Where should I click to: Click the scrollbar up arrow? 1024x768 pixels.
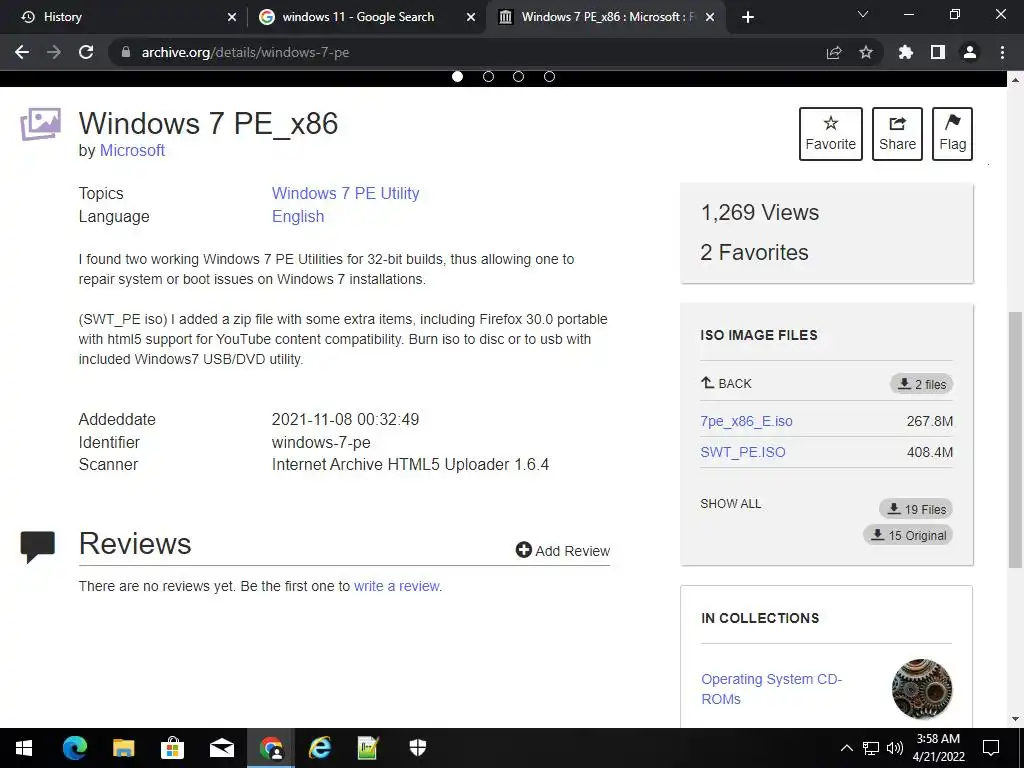point(1015,80)
